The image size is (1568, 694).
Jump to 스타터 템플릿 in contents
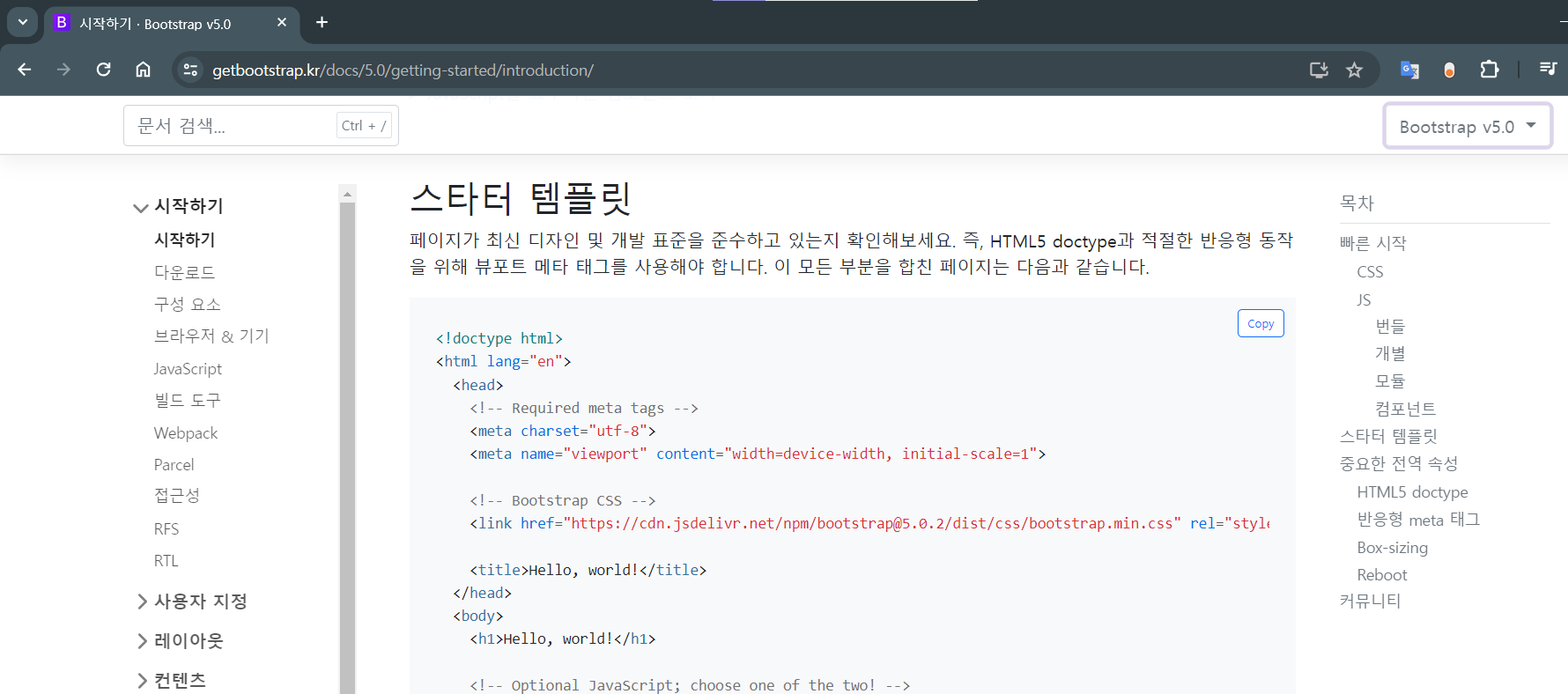pyautogui.click(x=1388, y=436)
